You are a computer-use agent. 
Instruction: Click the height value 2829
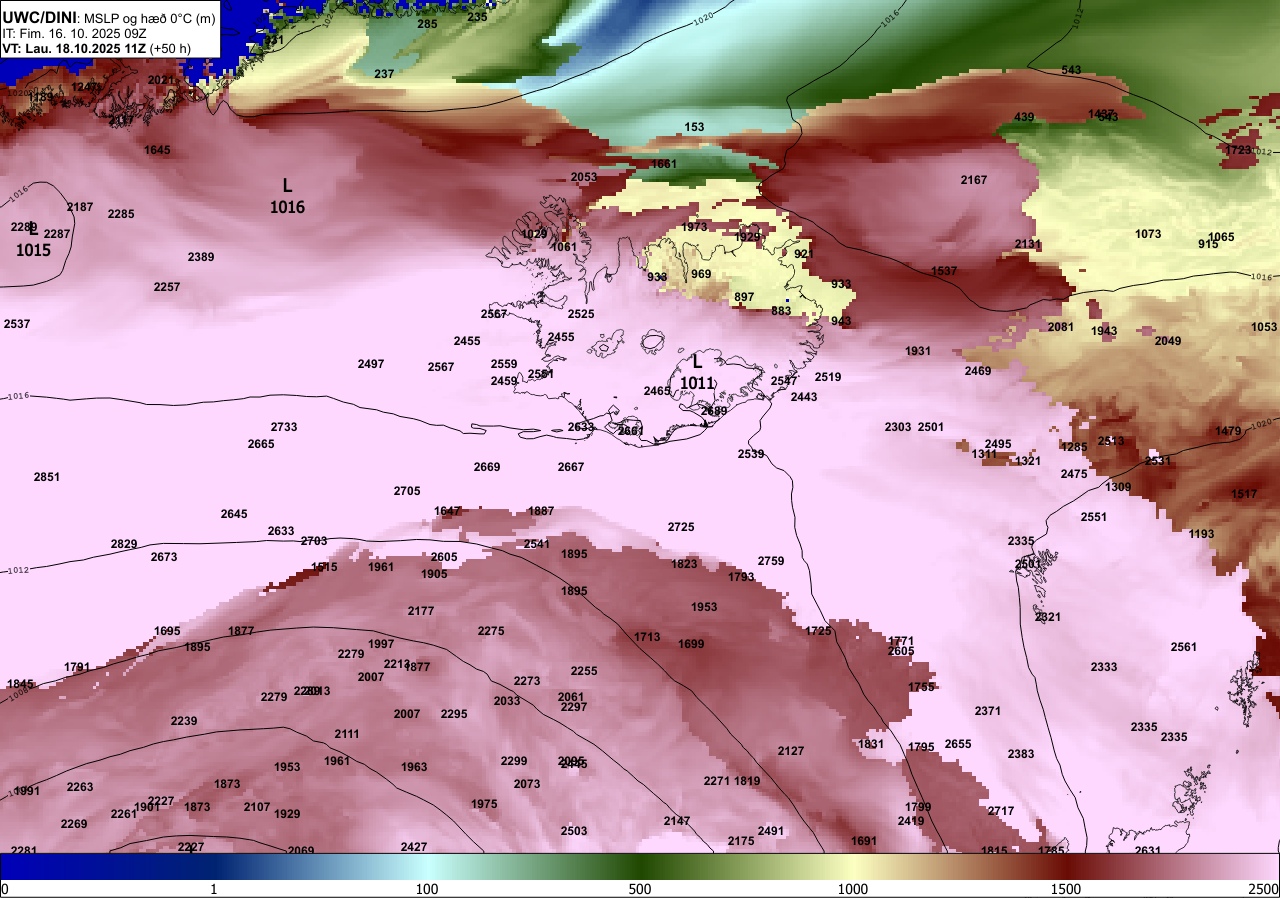124,544
